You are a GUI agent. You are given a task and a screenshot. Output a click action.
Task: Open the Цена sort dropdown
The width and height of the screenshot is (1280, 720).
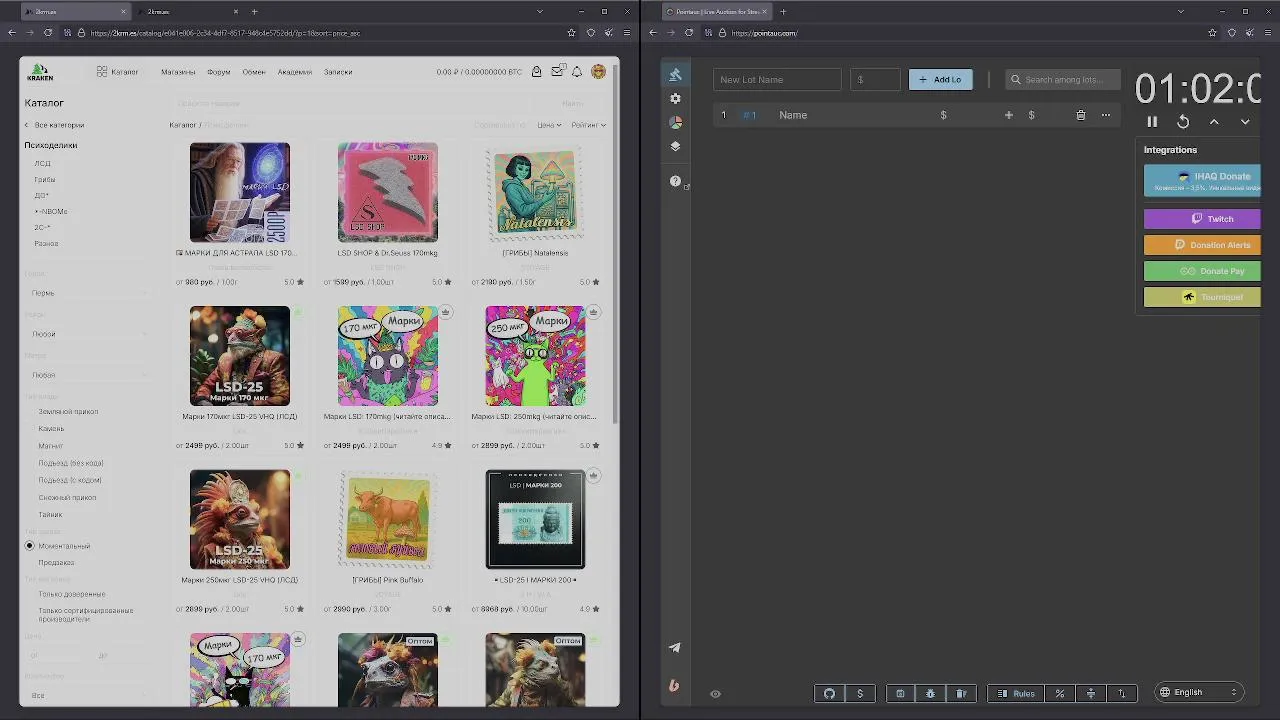(549, 125)
